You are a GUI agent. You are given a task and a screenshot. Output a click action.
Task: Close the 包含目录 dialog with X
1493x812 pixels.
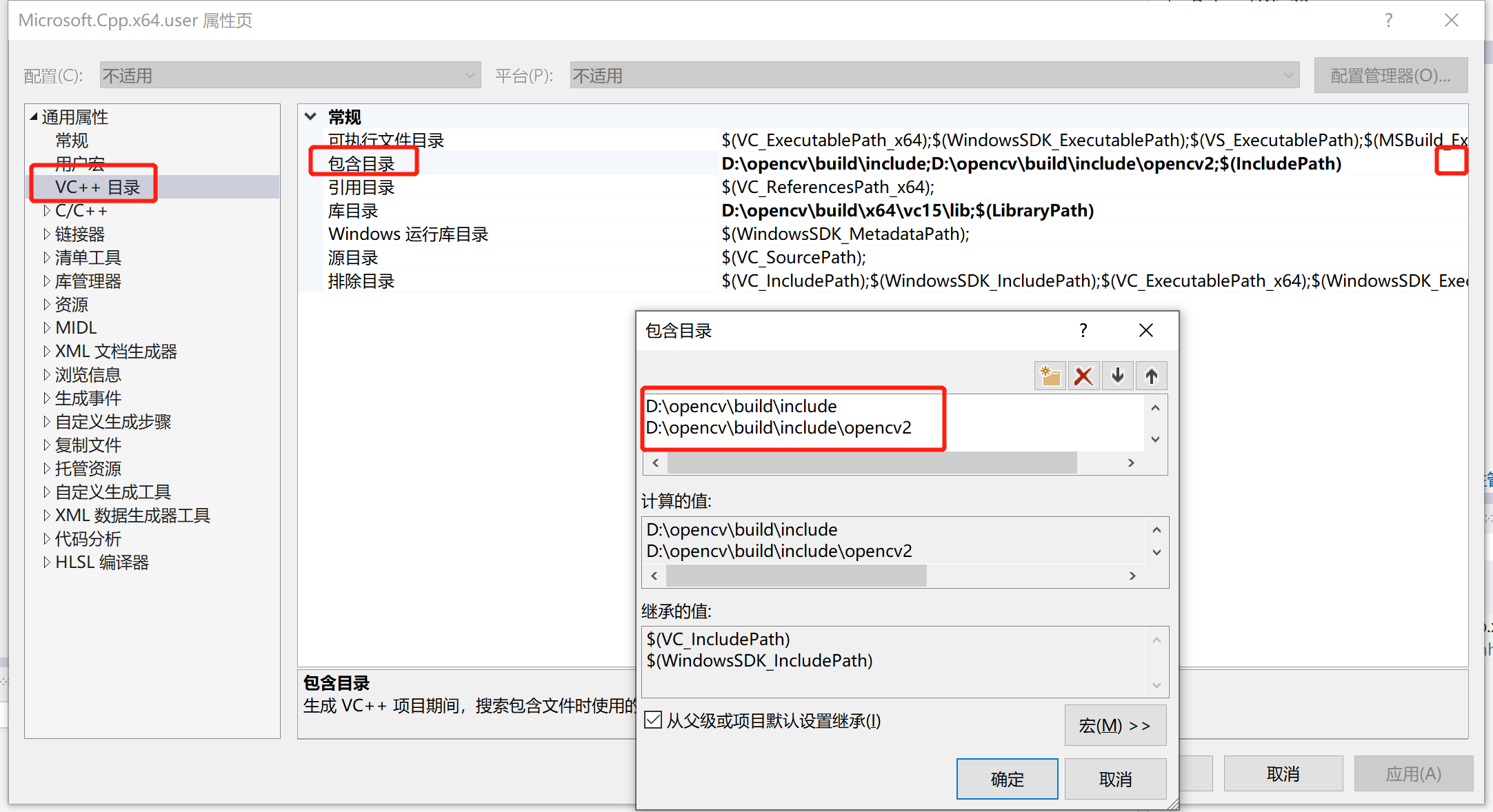[1145, 331]
